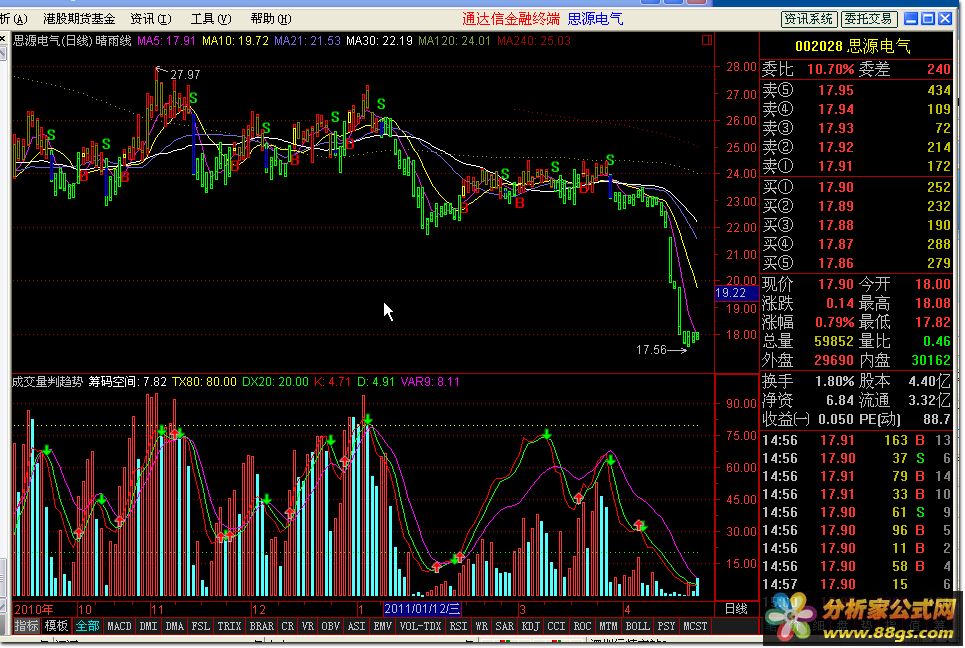Switch to the ROC indicator tab

coord(582,626)
